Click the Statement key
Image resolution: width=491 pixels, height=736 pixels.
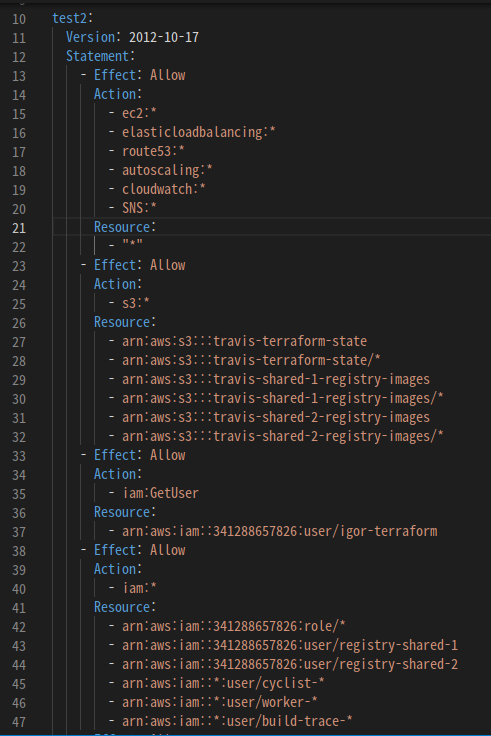[x=98, y=56]
